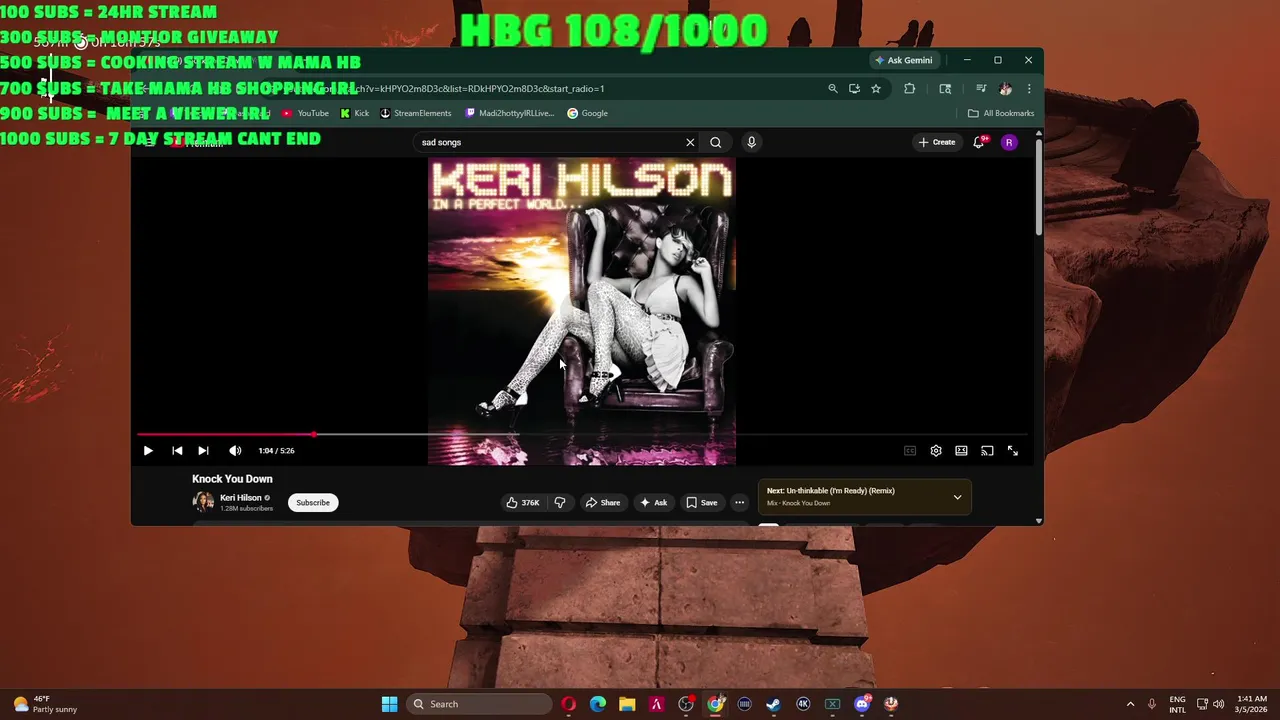Open the StreamElements bookmark
Screen dimensions: 1280x720
(416, 114)
